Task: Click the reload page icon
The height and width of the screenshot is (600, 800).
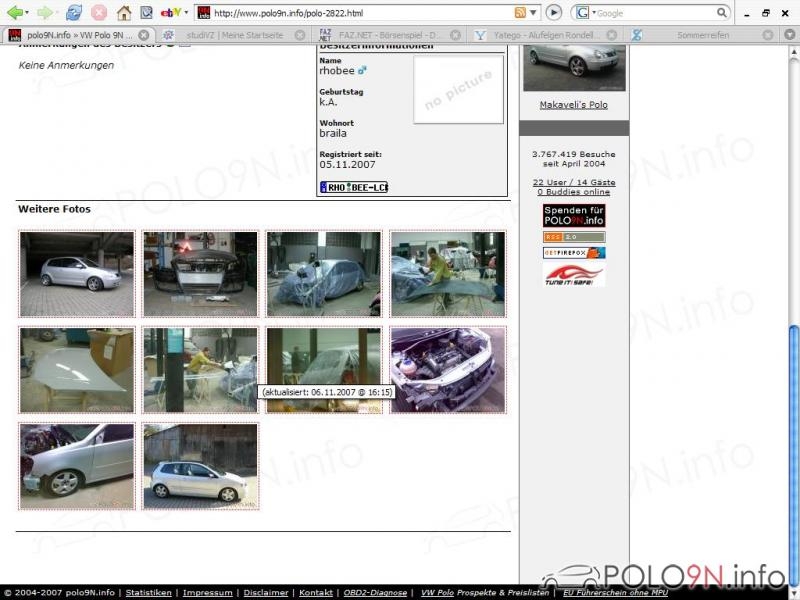Action: (73, 12)
